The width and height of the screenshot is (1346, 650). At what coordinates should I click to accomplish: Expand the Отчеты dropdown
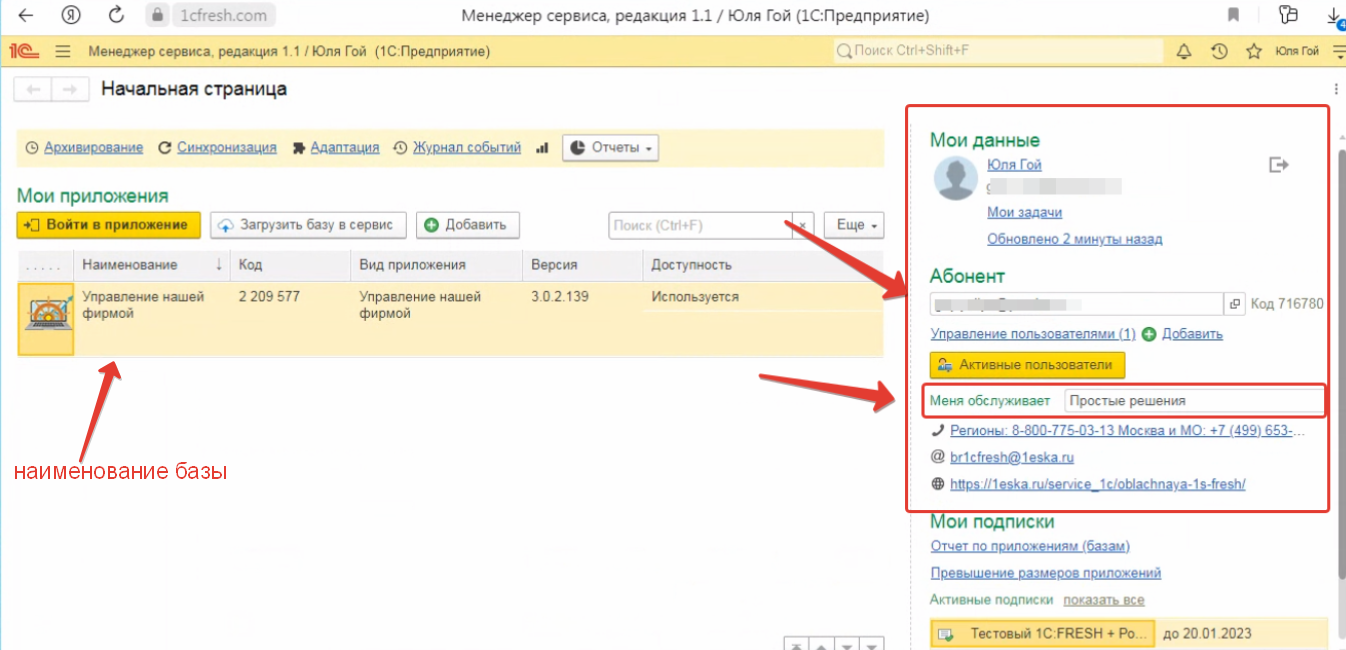point(610,148)
